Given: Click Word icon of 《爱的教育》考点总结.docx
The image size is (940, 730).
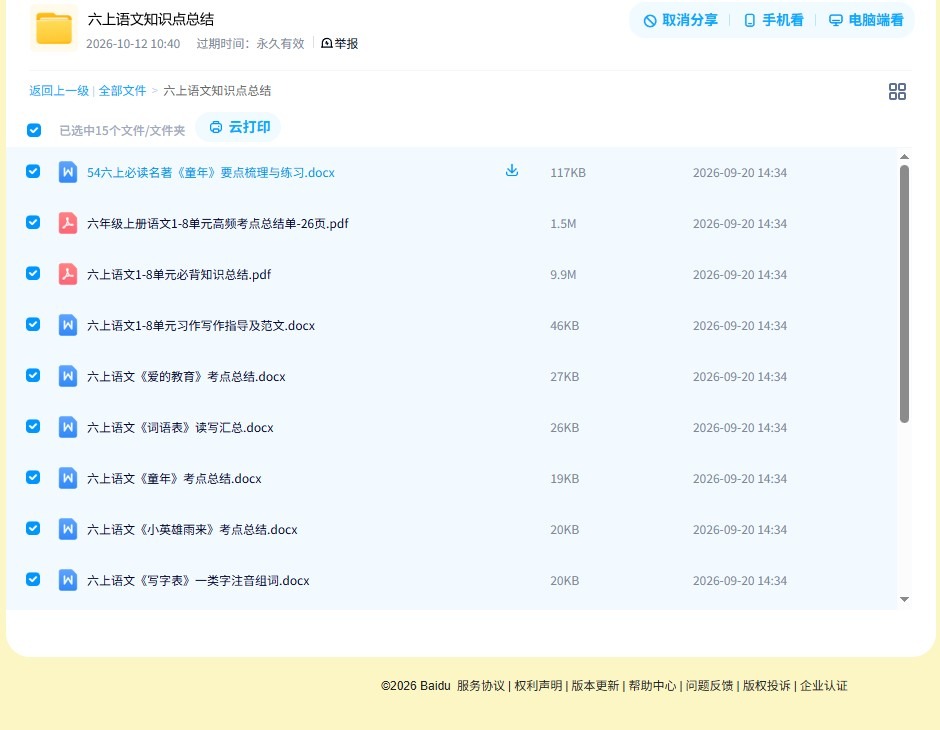Looking at the screenshot, I should click(x=68, y=376).
